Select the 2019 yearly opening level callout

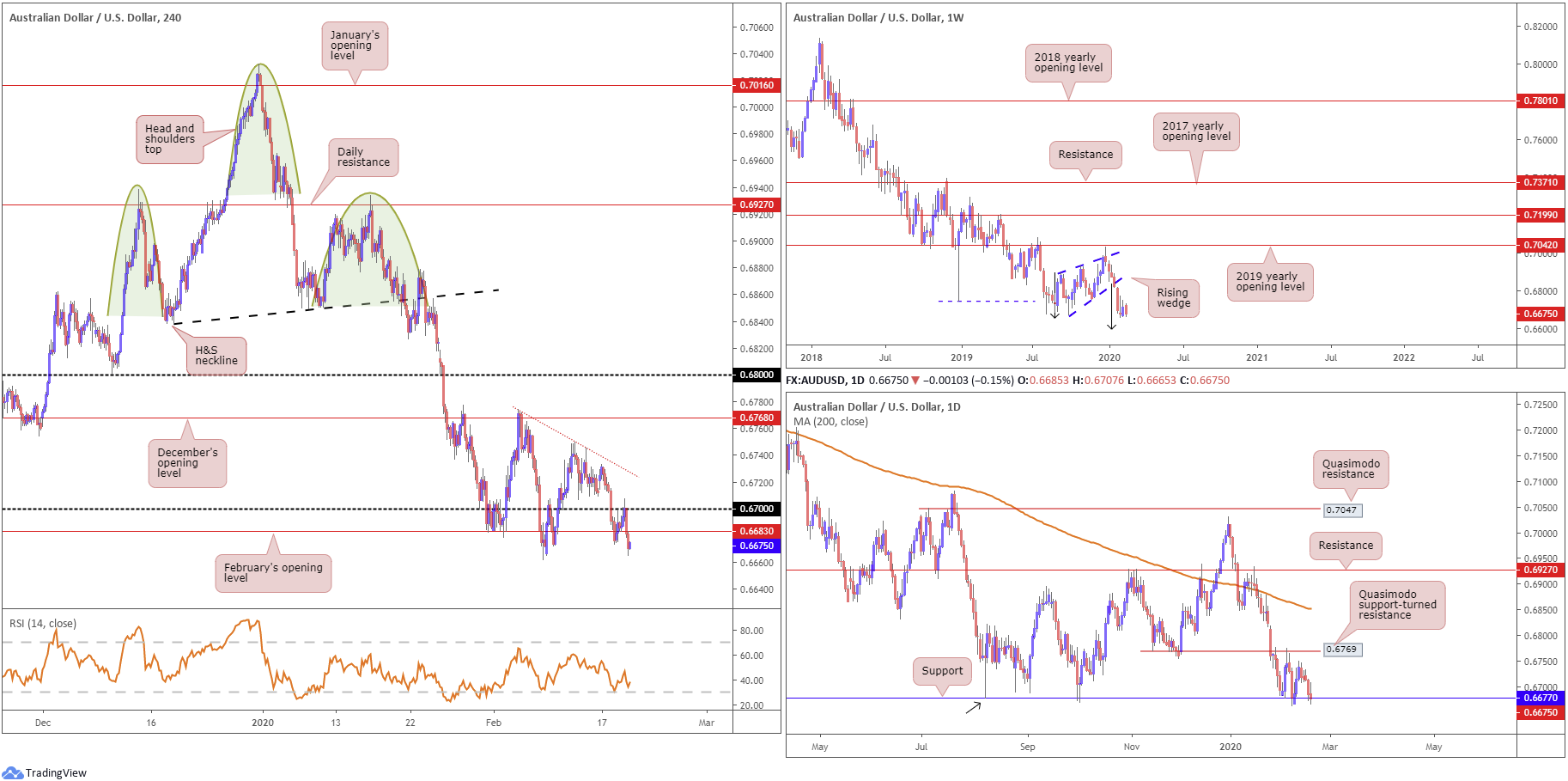point(1270,282)
